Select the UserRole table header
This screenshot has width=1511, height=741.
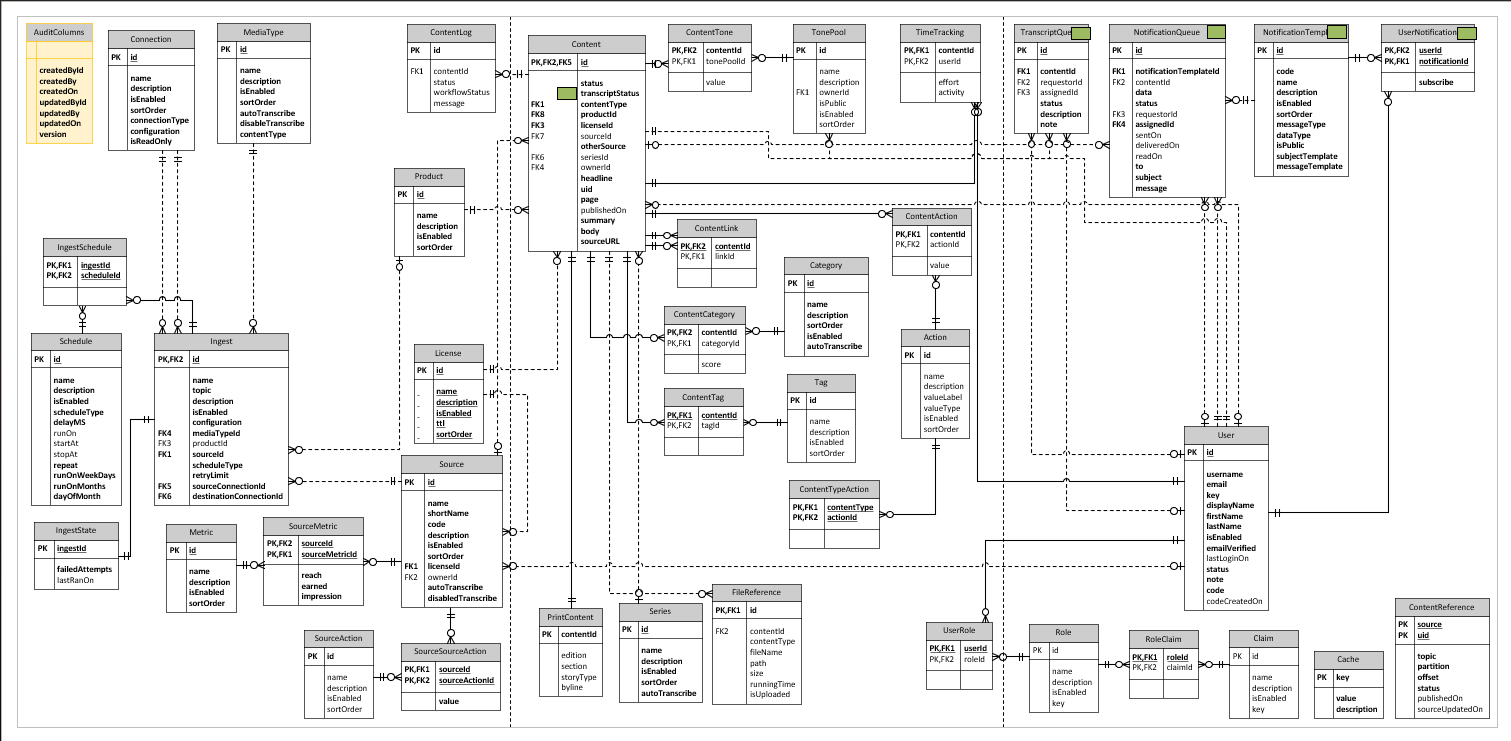click(959, 631)
